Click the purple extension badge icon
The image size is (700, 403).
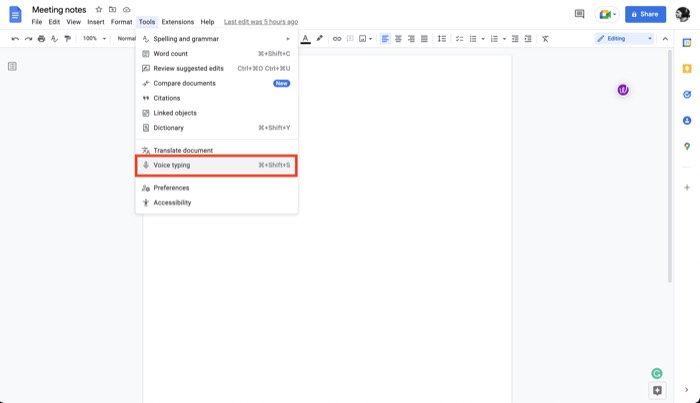tap(623, 90)
